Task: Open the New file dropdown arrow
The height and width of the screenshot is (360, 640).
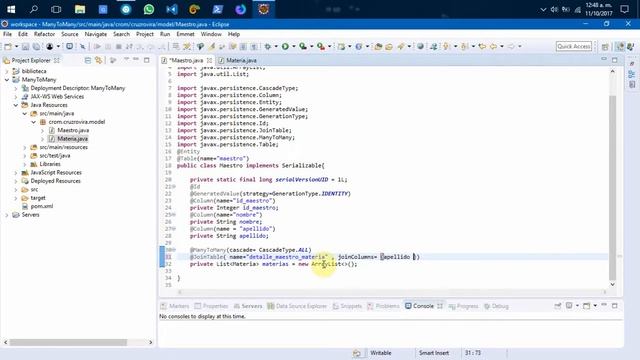Action: tap(16, 47)
